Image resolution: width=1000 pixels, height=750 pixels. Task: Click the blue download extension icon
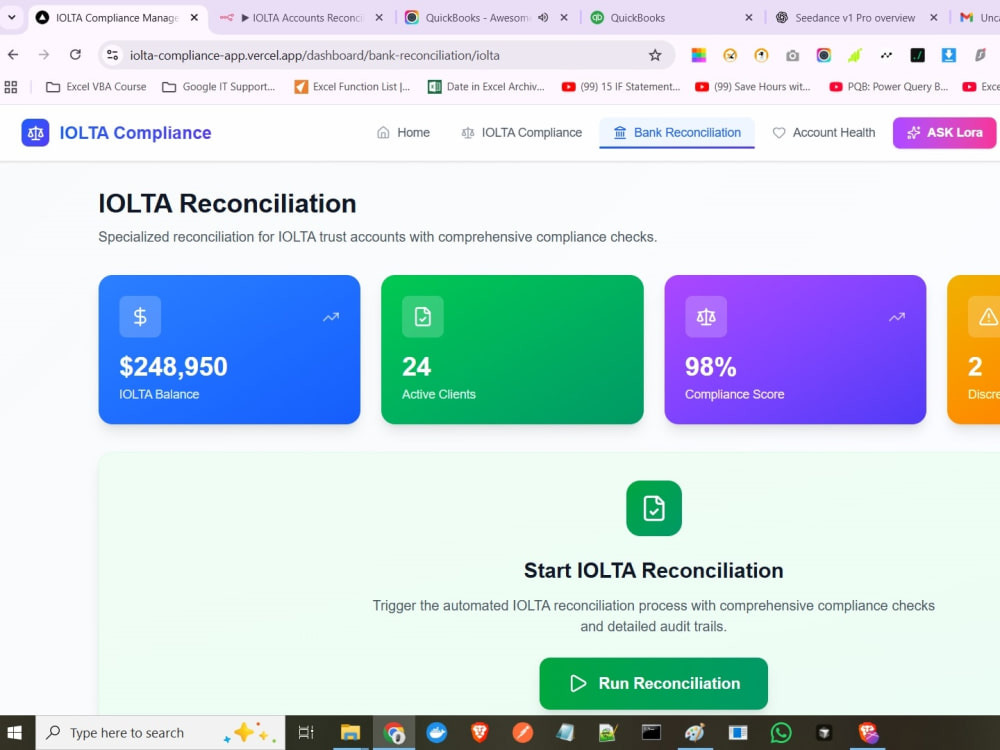[x=948, y=55]
